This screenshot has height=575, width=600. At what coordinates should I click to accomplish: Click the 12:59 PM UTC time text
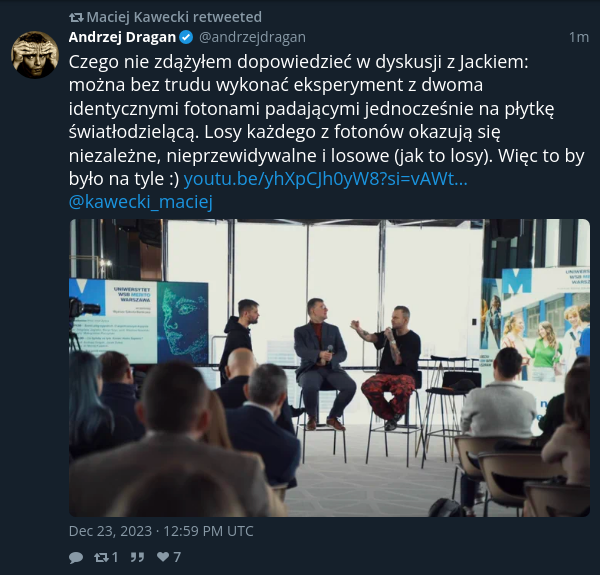[208, 531]
